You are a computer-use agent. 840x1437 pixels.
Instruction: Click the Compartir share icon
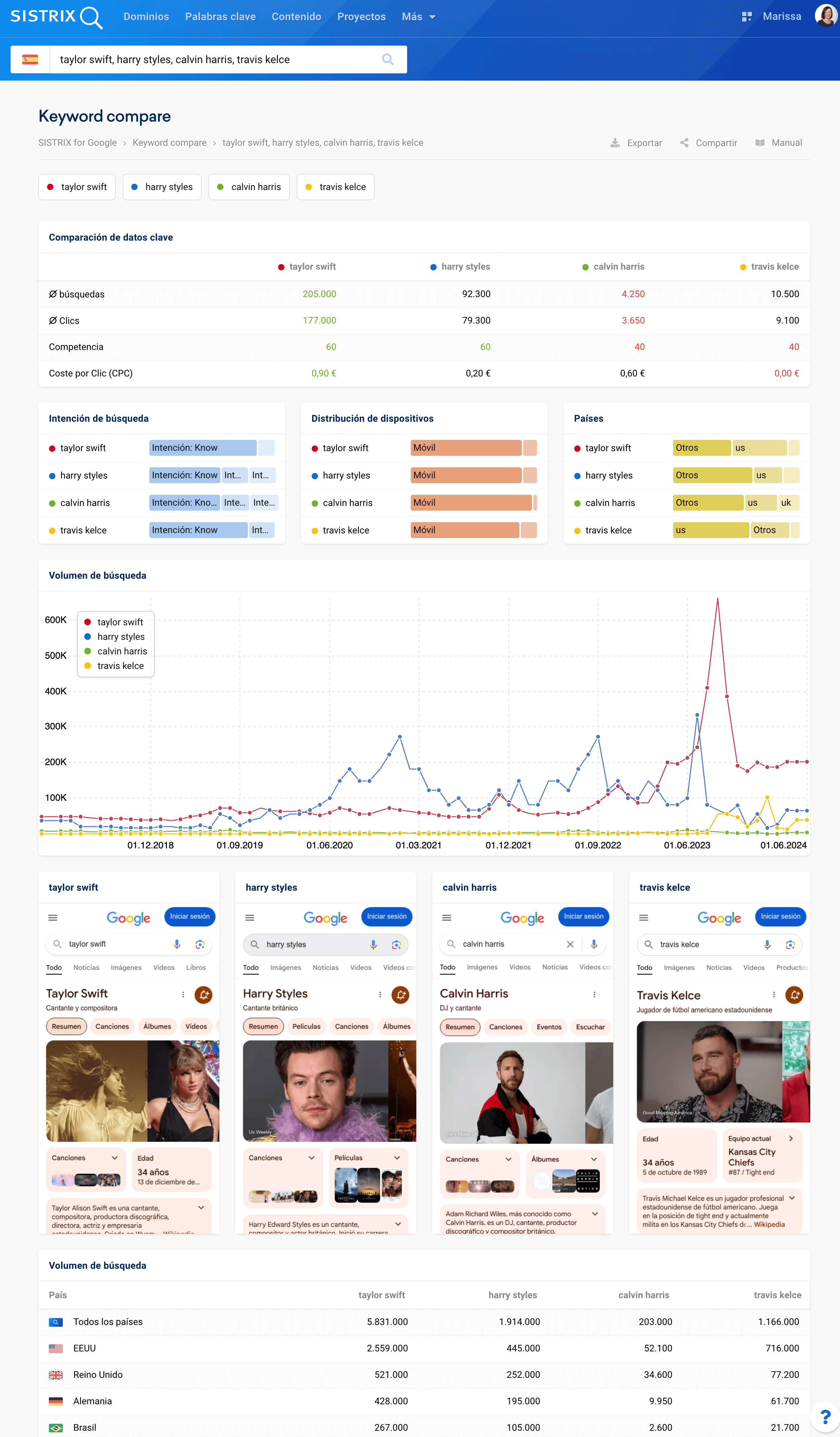(x=684, y=142)
